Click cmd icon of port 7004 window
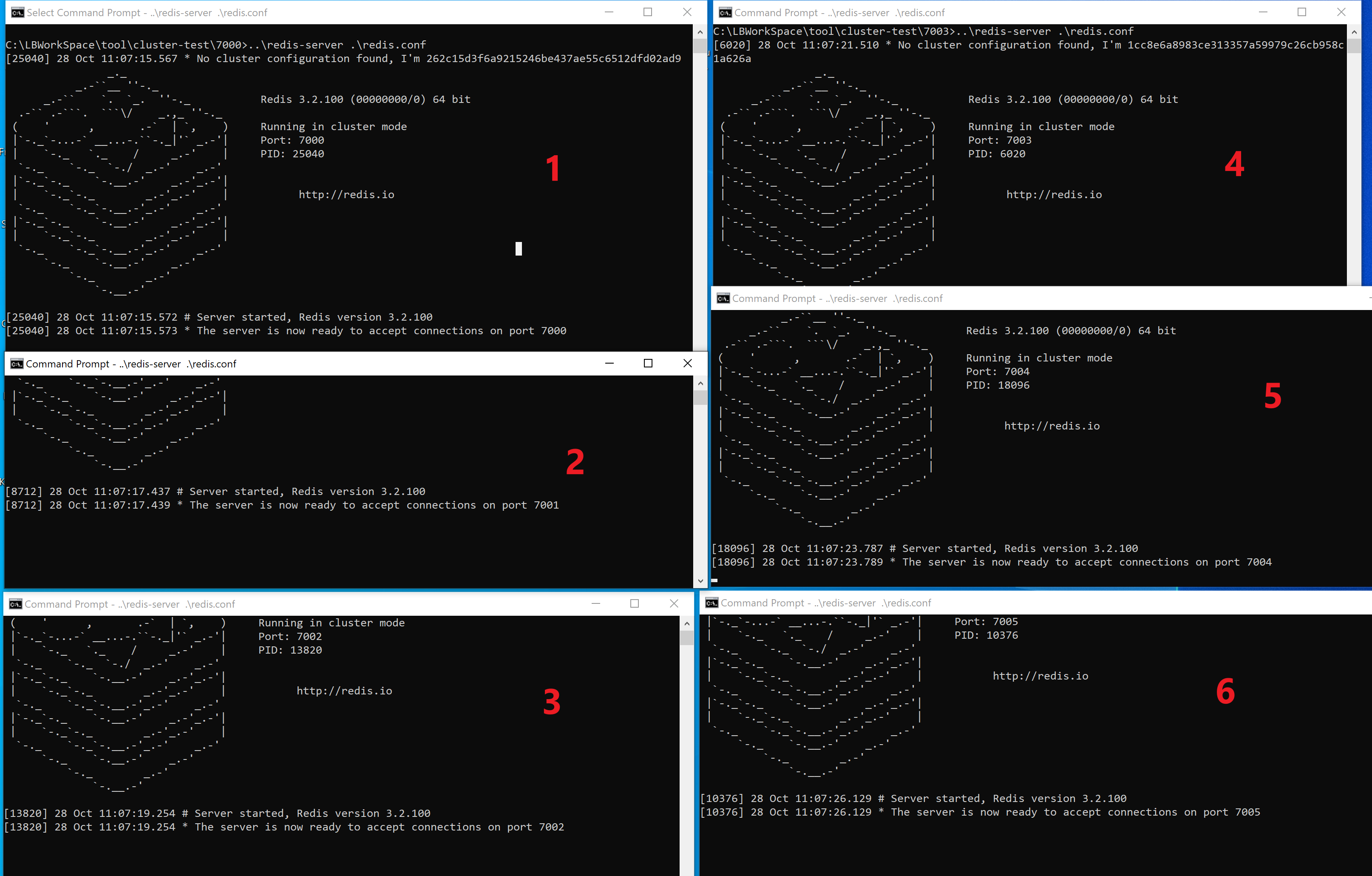 [x=723, y=298]
